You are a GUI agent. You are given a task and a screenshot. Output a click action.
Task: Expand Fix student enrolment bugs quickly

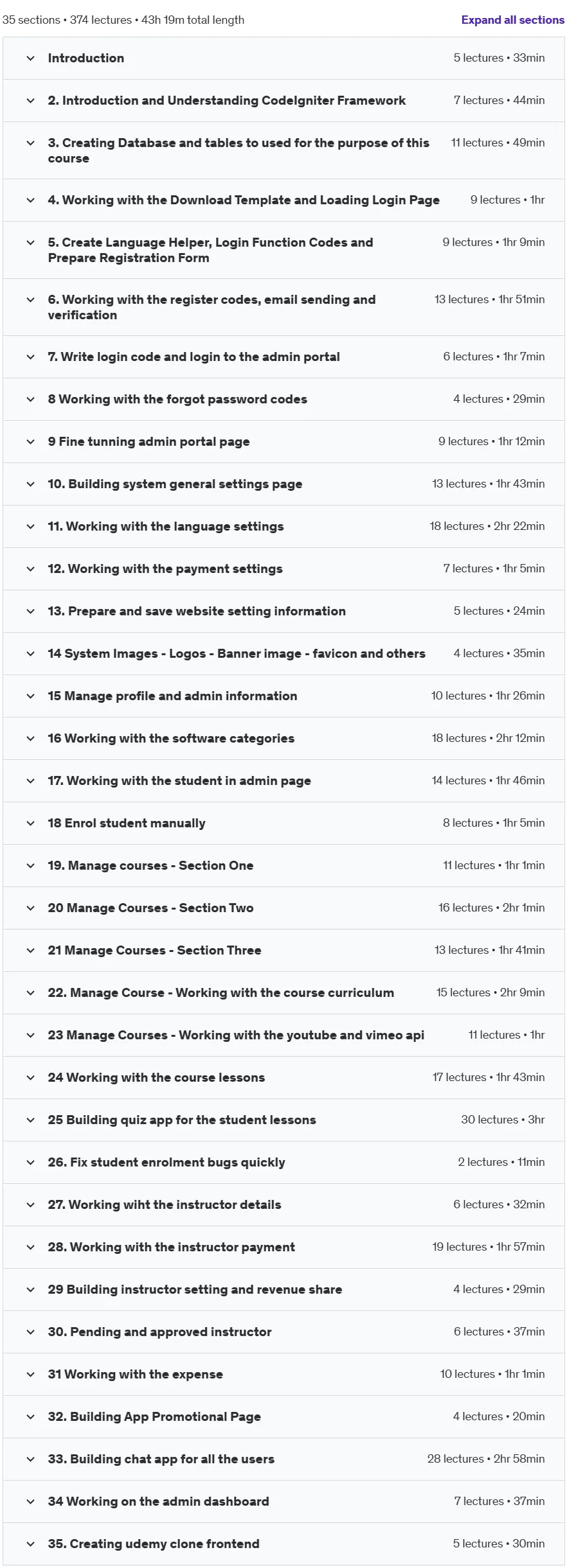283,1162
